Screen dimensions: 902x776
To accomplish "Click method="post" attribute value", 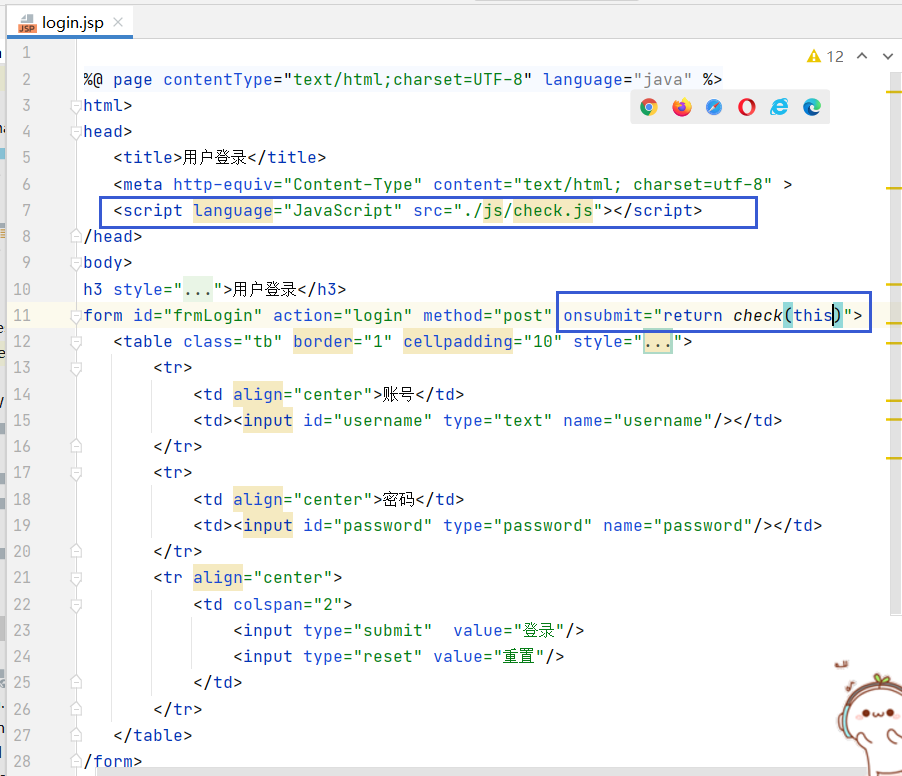I will click(x=523, y=315).
